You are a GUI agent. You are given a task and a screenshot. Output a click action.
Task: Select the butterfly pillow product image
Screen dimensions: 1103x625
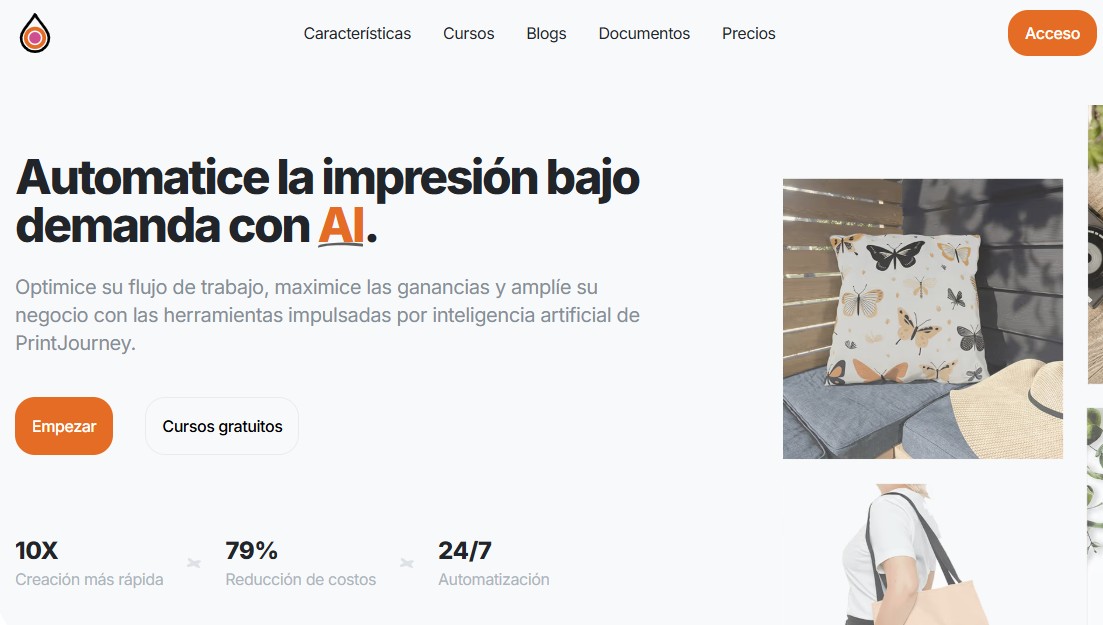point(923,319)
